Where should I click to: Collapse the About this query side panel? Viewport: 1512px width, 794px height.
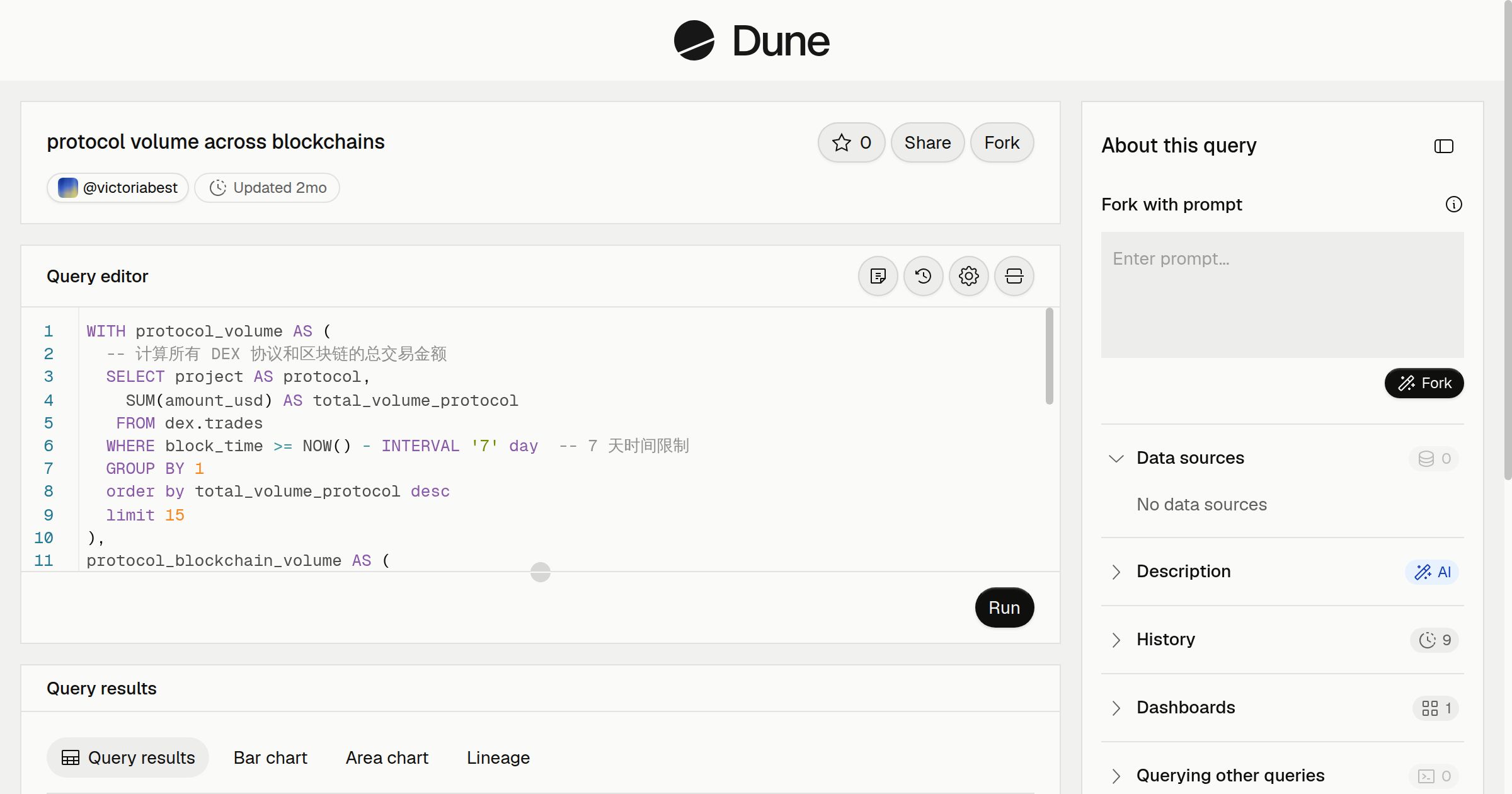(1443, 146)
